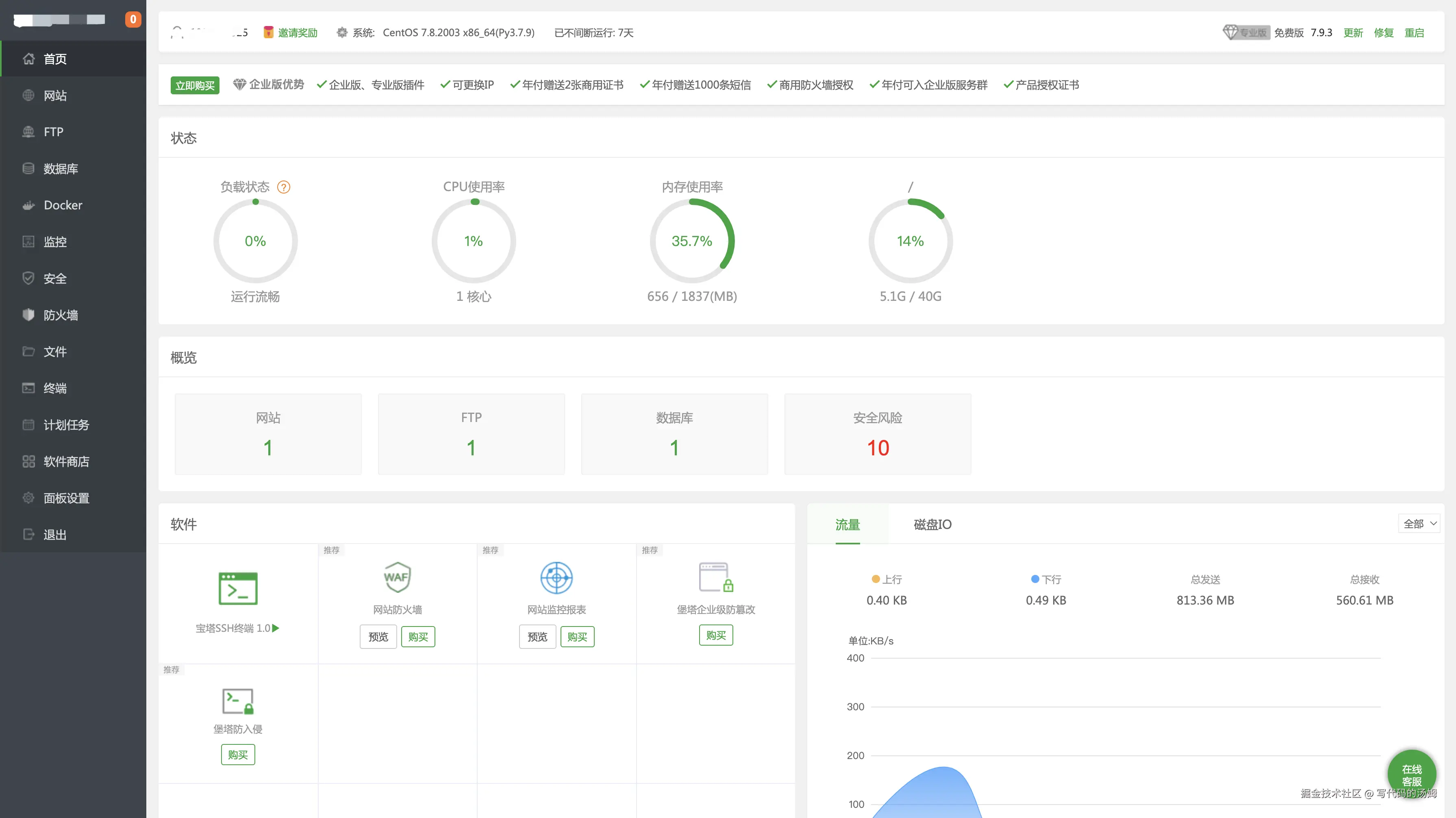Open the 安全风险 overview card
This screenshot has width=1456, height=818.
877,434
